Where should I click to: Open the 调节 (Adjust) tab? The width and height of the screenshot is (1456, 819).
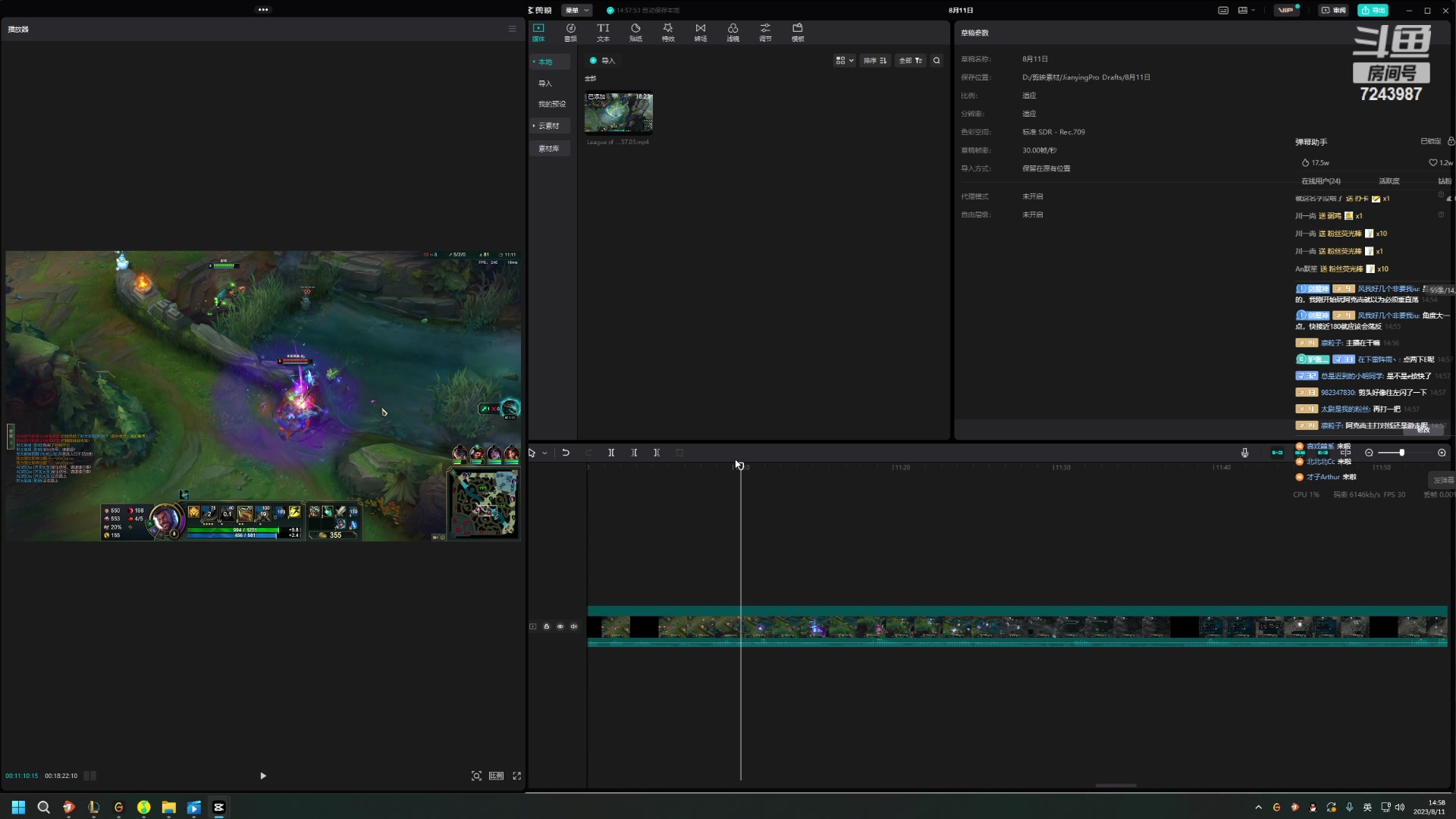(765, 33)
